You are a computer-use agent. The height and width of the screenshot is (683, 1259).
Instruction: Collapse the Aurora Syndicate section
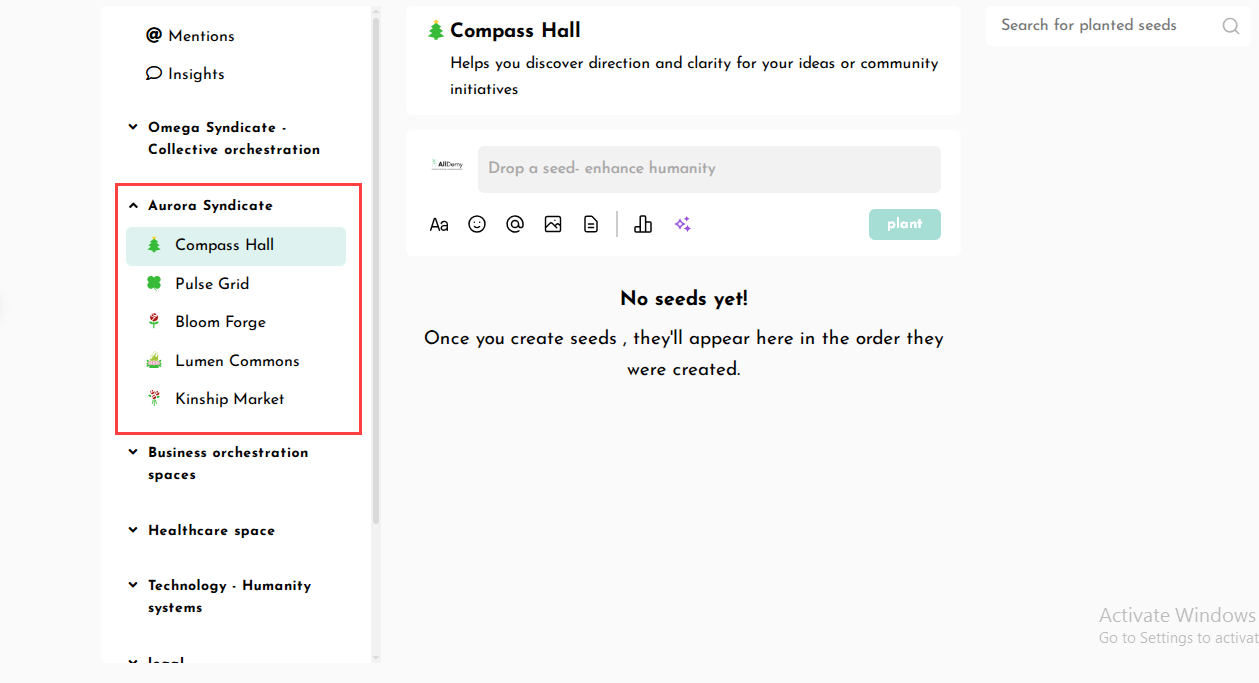pyautogui.click(x=133, y=206)
